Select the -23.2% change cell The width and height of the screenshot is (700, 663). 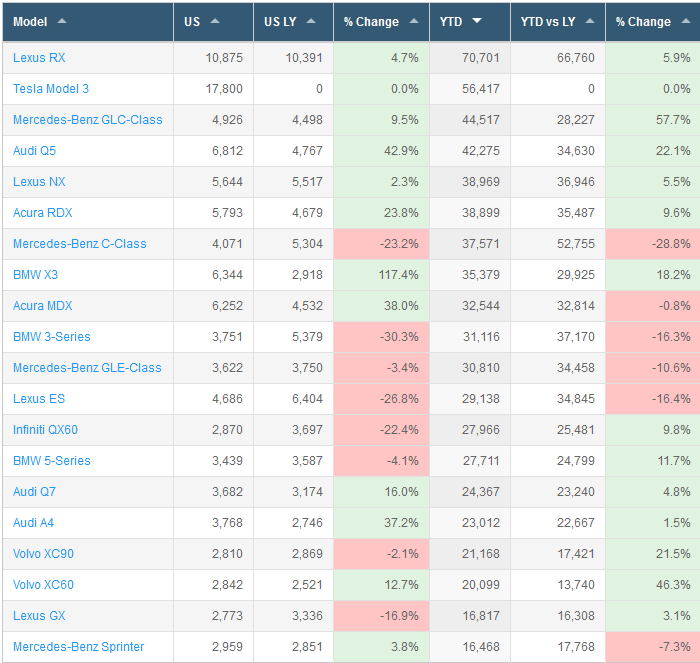click(381, 244)
